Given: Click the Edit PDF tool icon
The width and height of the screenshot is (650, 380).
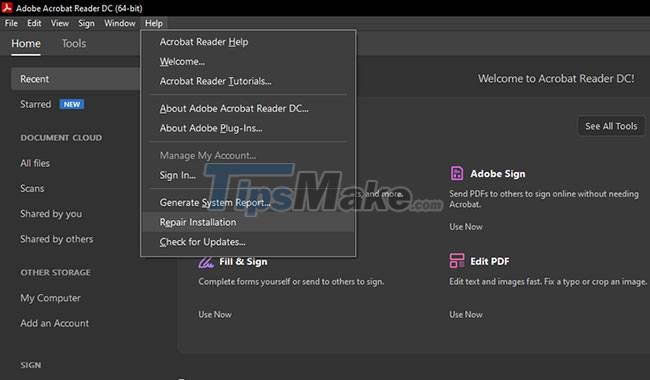Looking at the screenshot, I should point(457,261).
